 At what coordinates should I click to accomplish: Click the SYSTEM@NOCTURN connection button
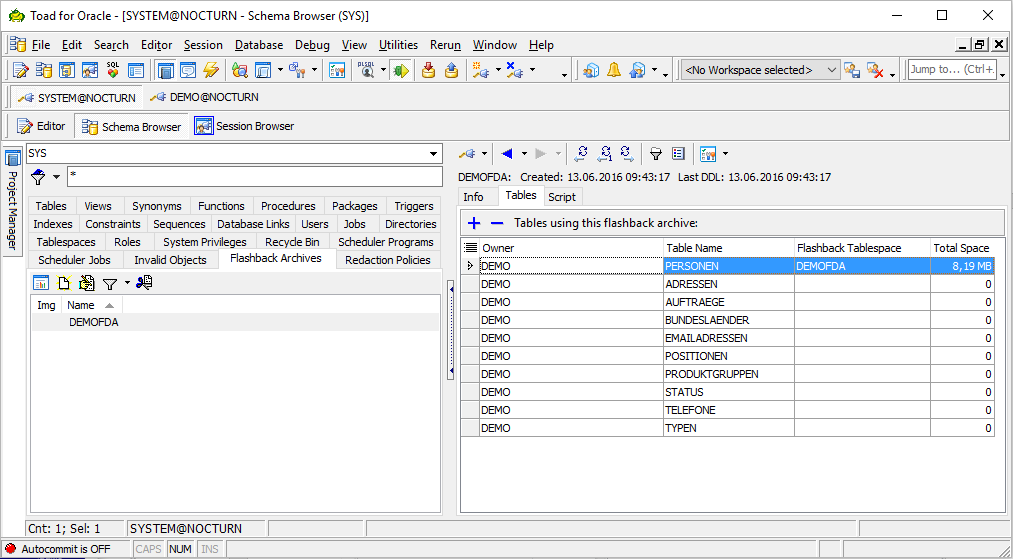(x=76, y=98)
